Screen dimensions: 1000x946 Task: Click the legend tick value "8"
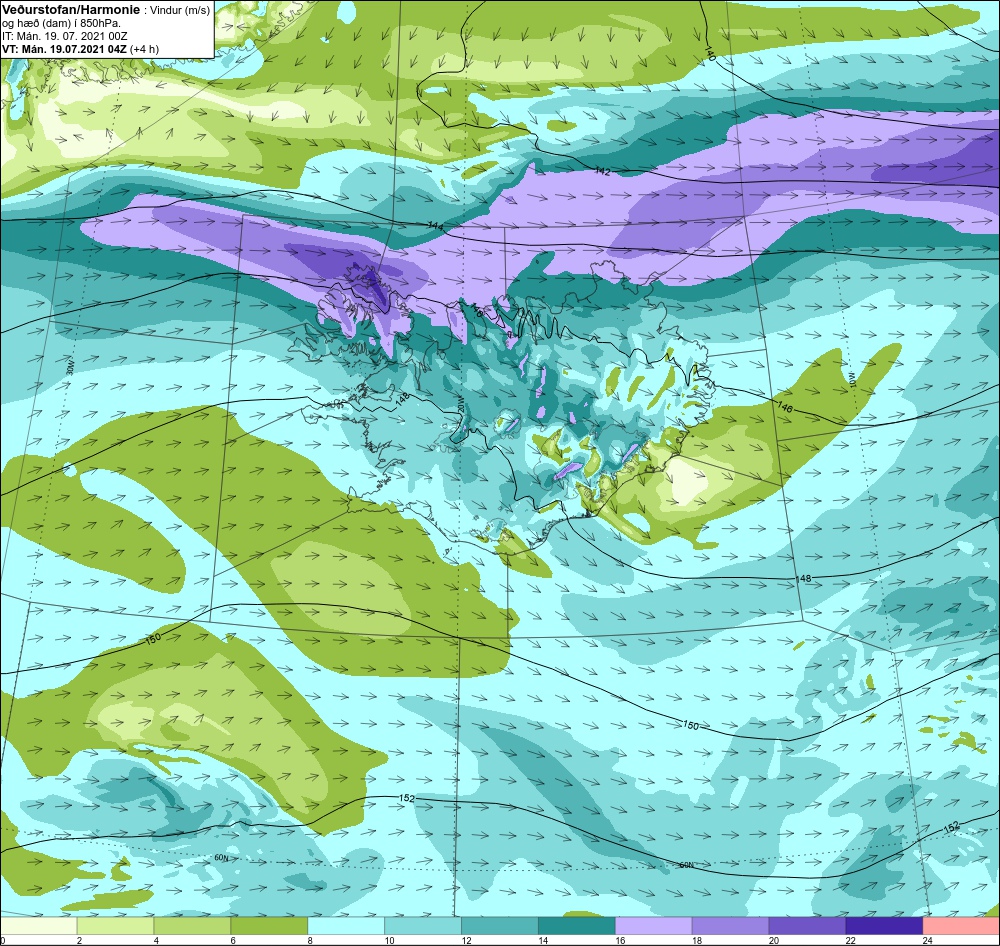click(x=310, y=940)
